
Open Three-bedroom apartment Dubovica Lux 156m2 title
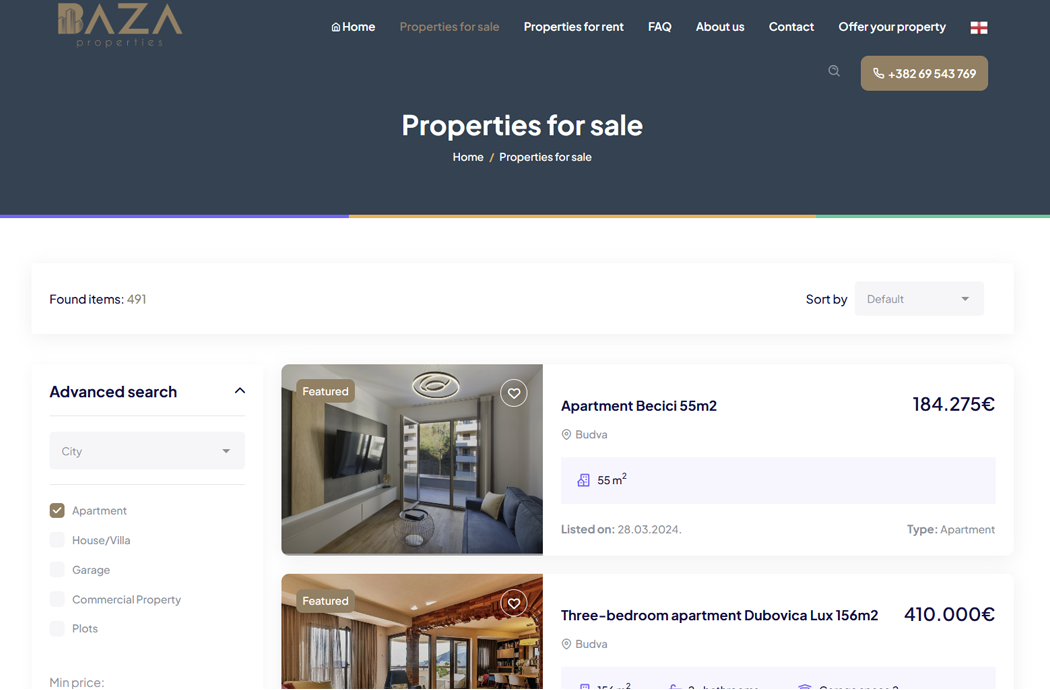(x=719, y=616)
